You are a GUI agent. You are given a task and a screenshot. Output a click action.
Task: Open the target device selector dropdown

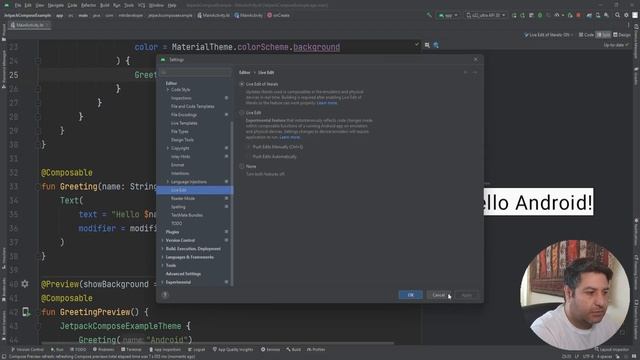[x=486, y=15]
